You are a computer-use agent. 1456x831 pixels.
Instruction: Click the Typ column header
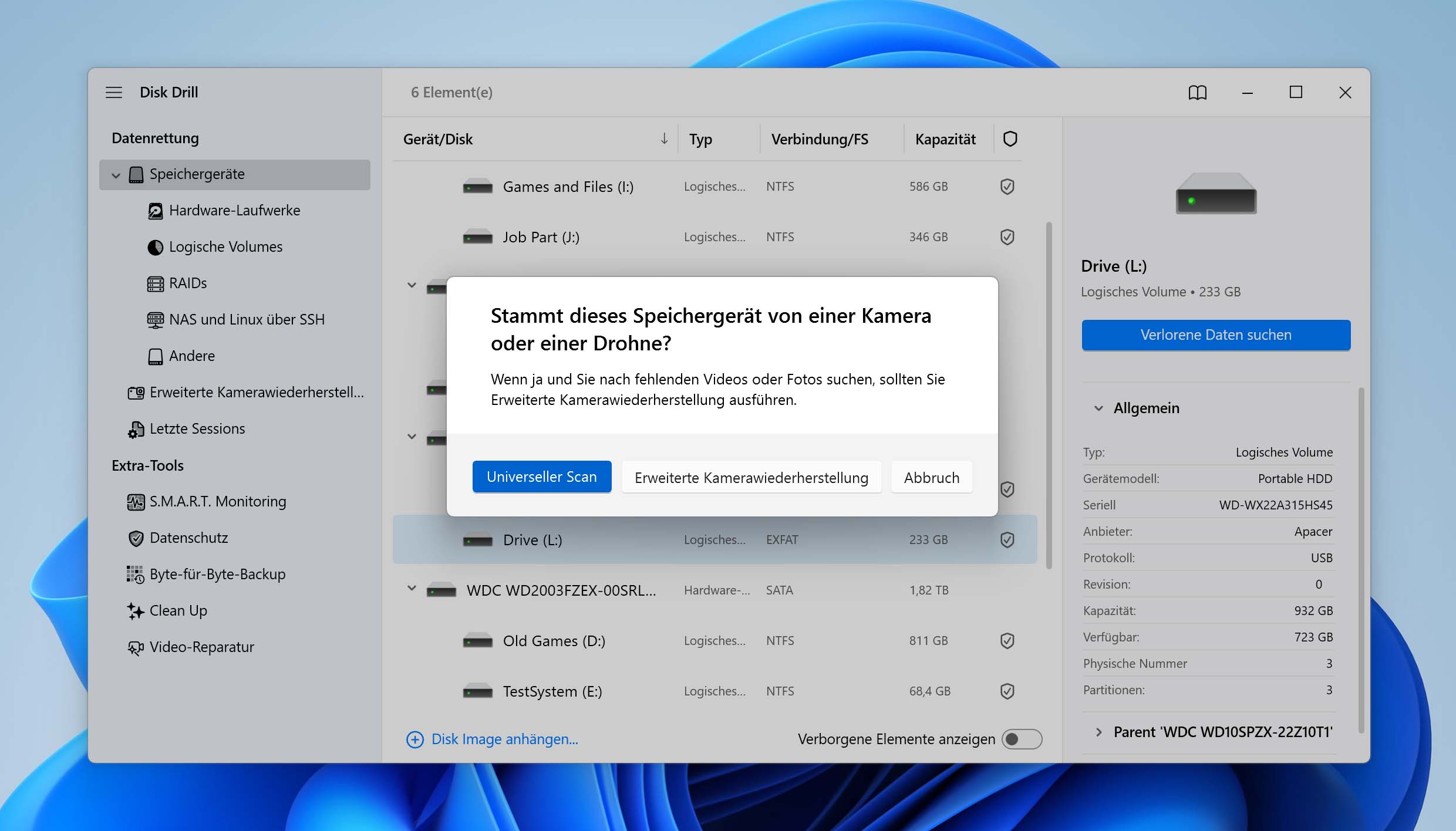(700, 139)
